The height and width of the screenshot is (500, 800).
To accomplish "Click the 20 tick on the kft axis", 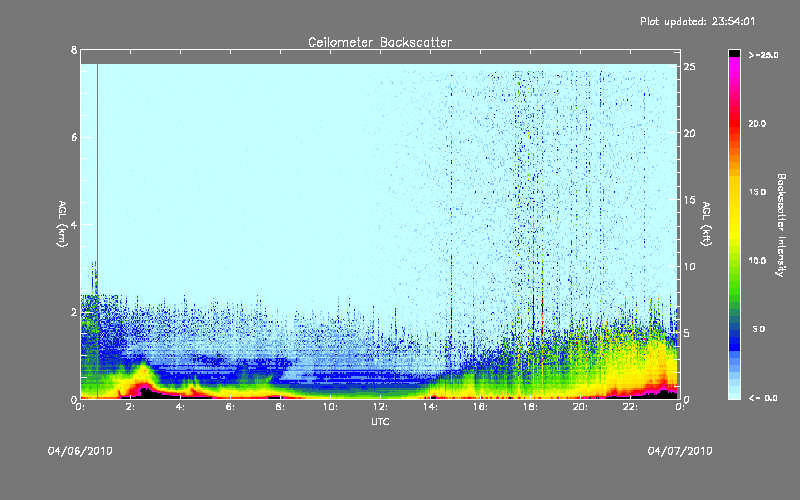I will click(x=690, y=133).
